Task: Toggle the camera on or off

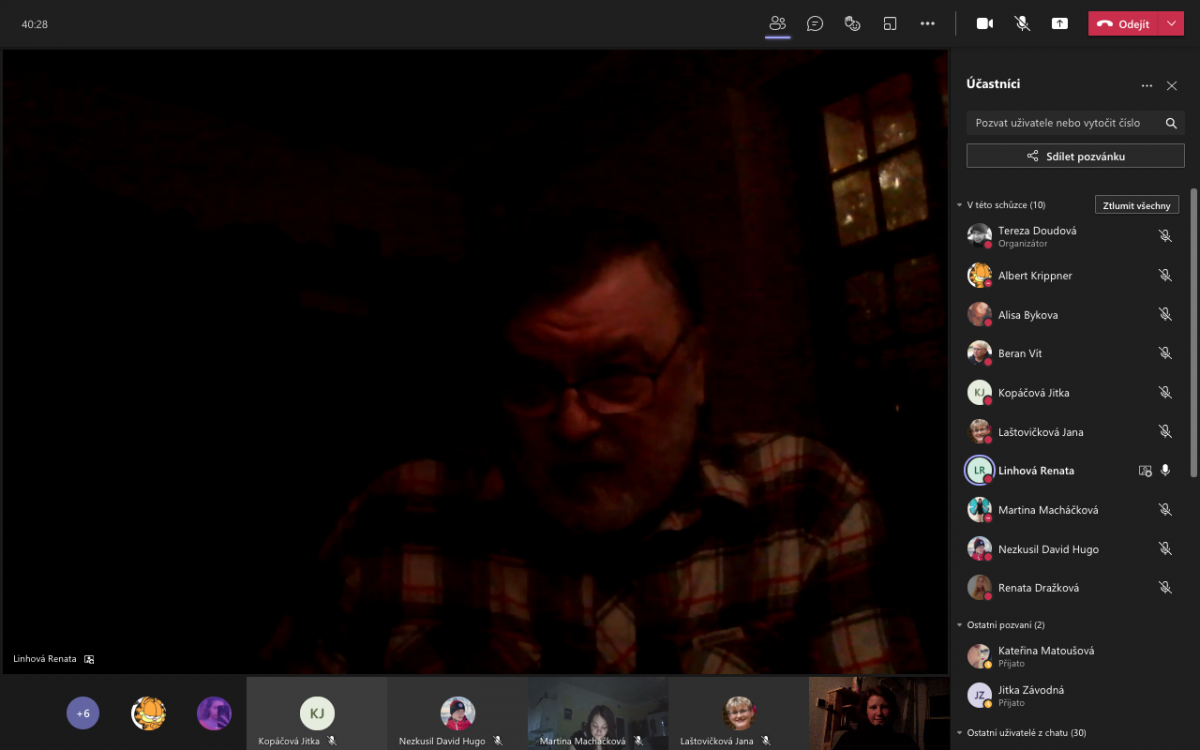Action: (984, 23)
